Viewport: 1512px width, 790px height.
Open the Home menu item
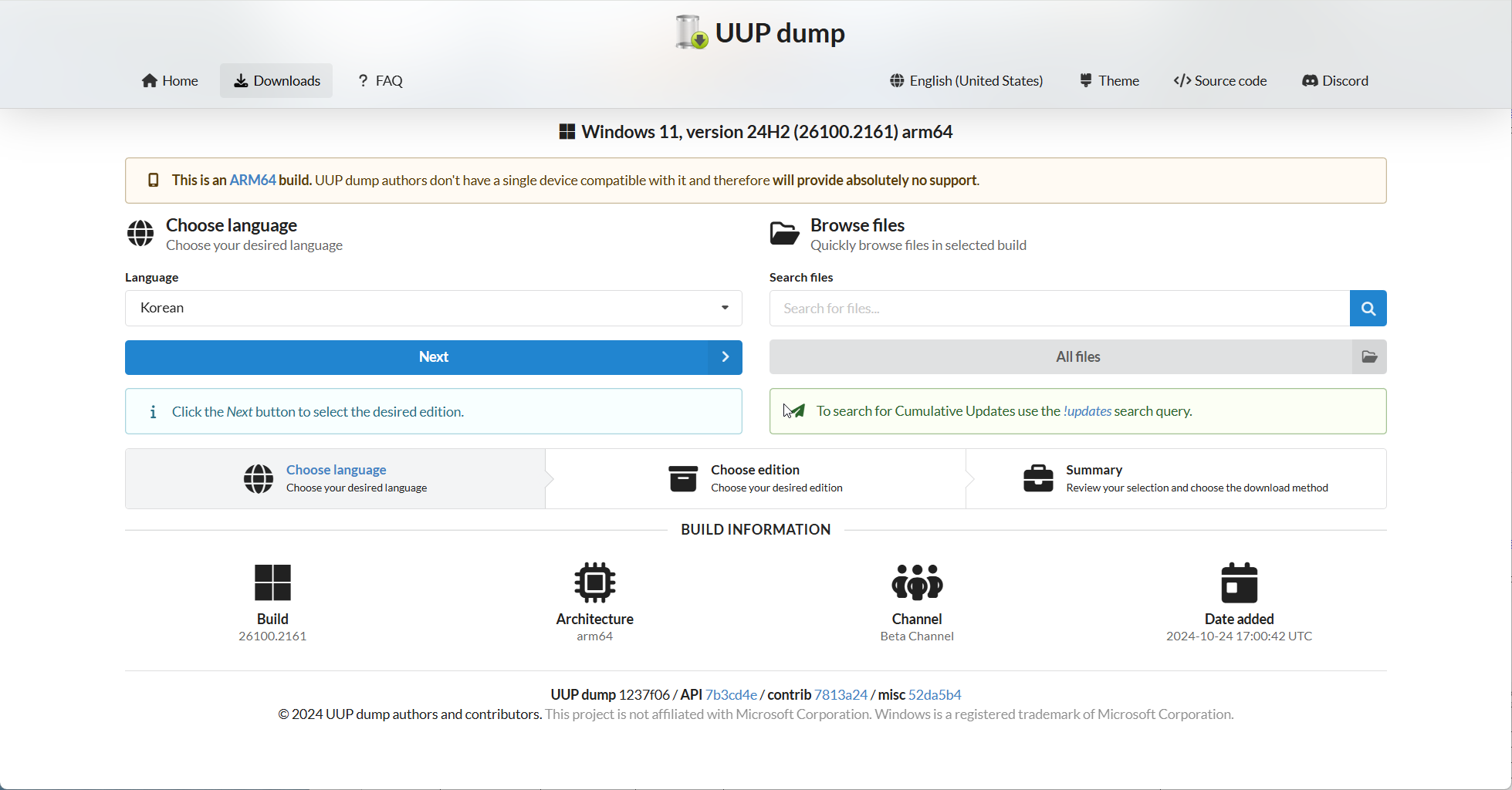coord(170,80)
